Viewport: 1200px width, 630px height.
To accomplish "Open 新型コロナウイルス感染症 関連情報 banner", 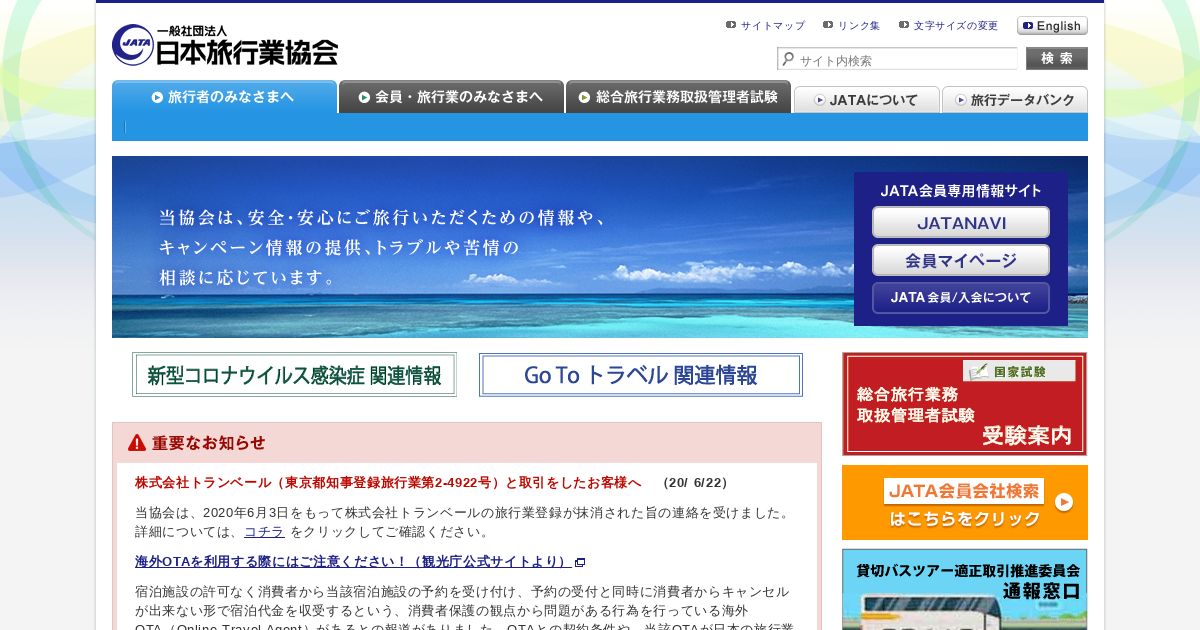I will click(294, 375).
